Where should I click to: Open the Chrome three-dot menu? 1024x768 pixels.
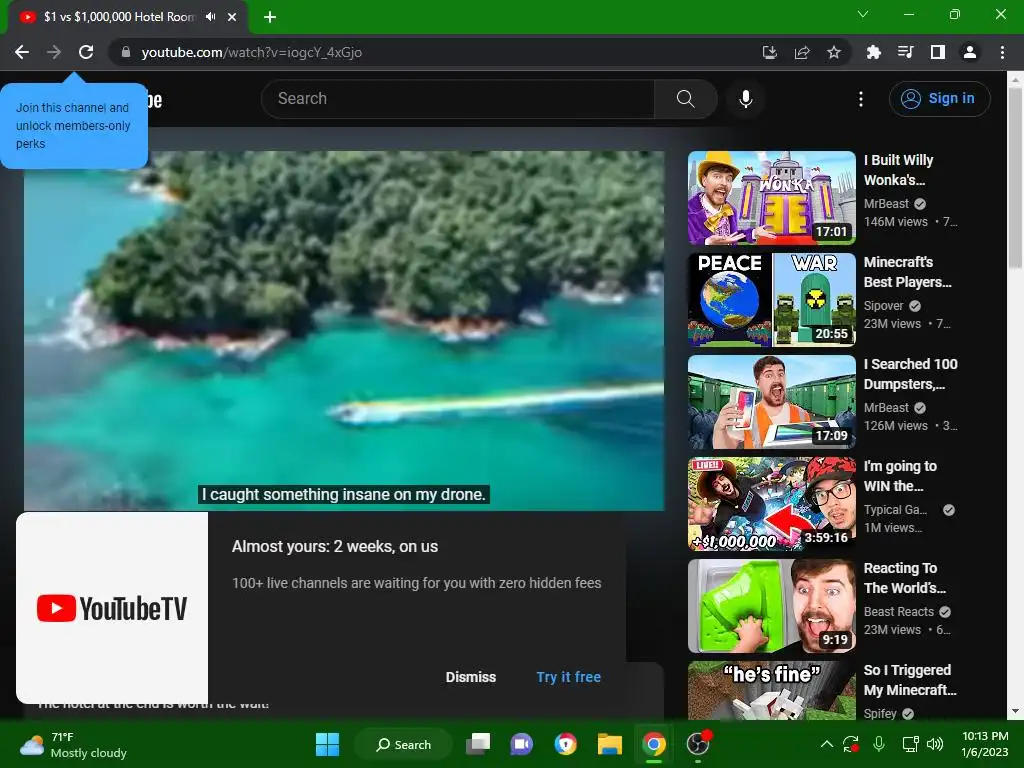1002,52
